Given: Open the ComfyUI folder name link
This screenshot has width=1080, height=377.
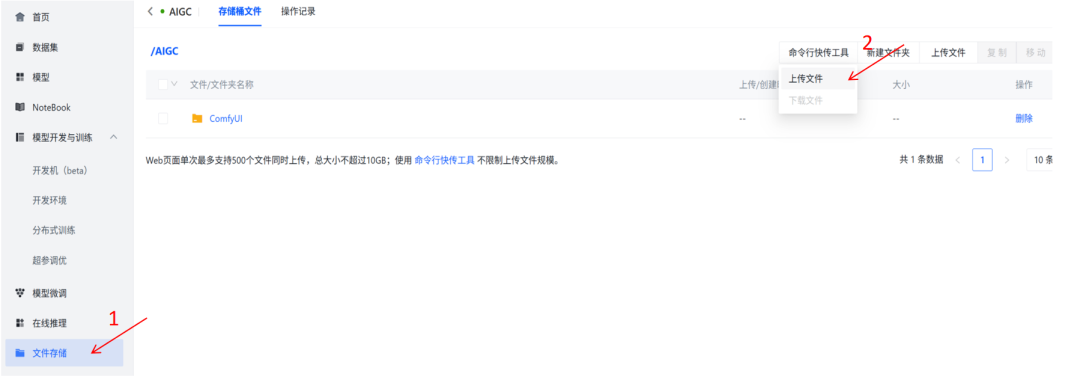Looking at the screenshot, I should click(x=226, y=119).
